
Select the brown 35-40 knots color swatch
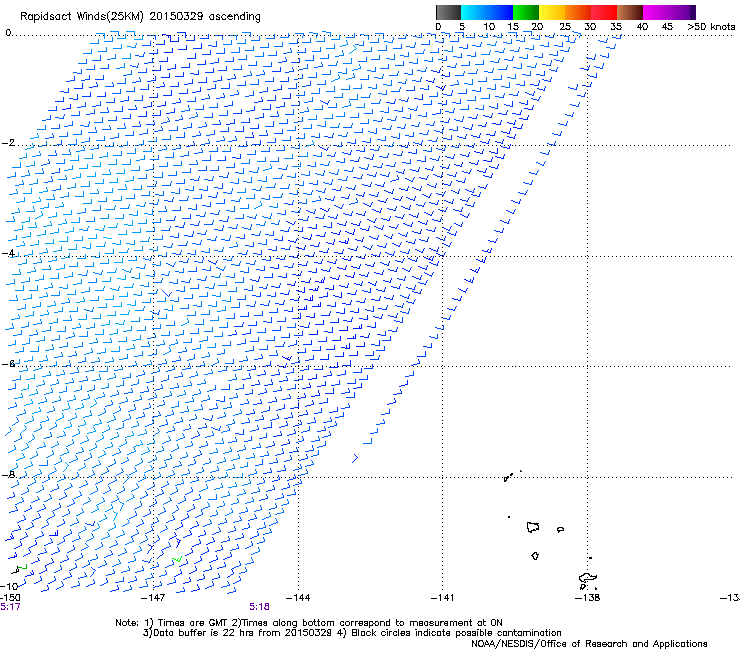[630, 12]
